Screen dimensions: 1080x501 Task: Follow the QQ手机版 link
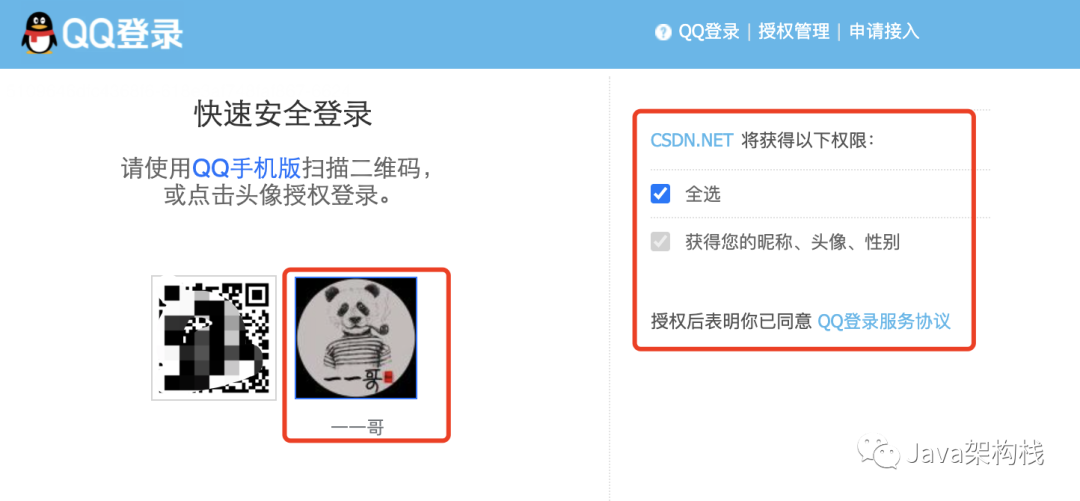click(x=247, y=167)
